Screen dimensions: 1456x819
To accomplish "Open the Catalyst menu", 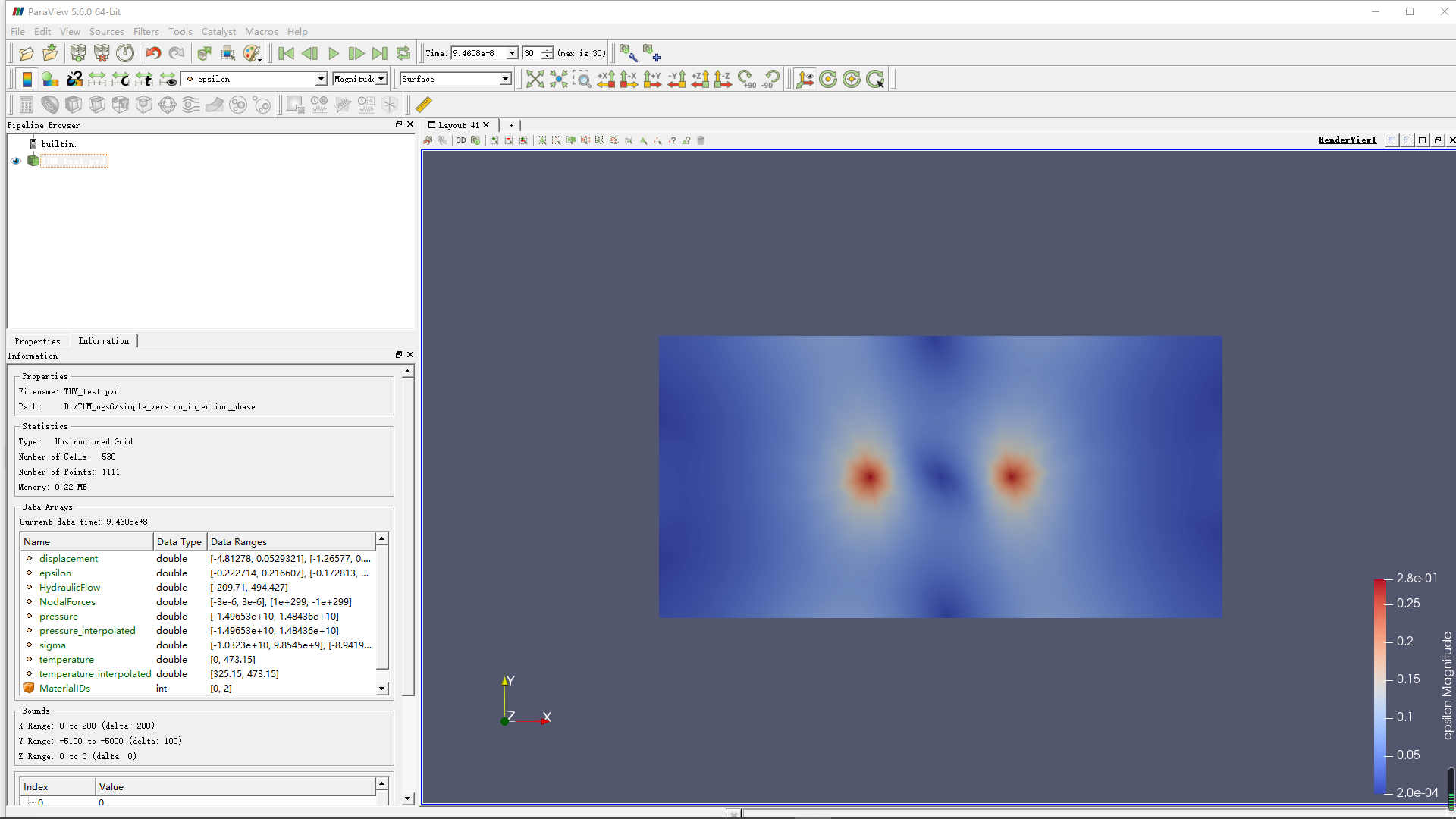I will pyautogui.click(x=218, y=31).
